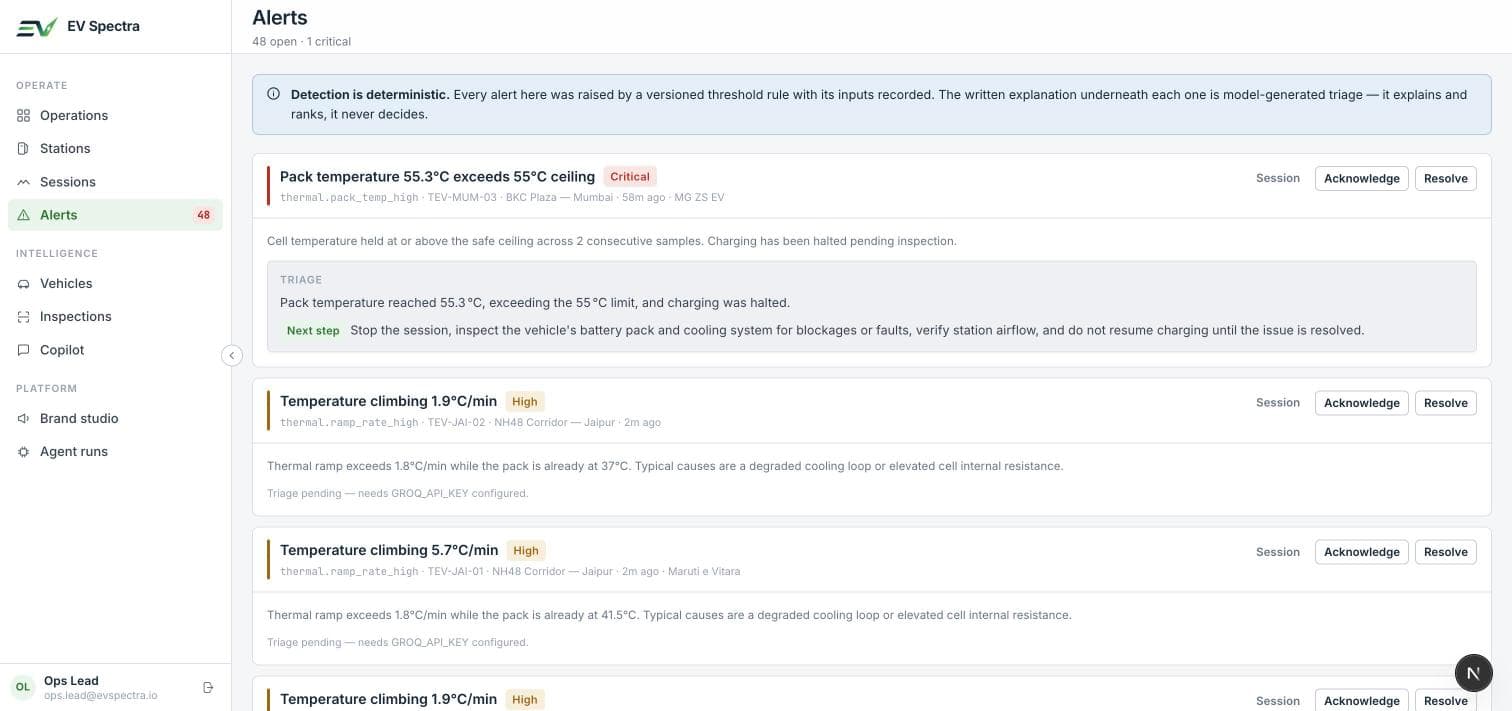Click the TRIAGE label in the first alert

[x=301, y=280]
